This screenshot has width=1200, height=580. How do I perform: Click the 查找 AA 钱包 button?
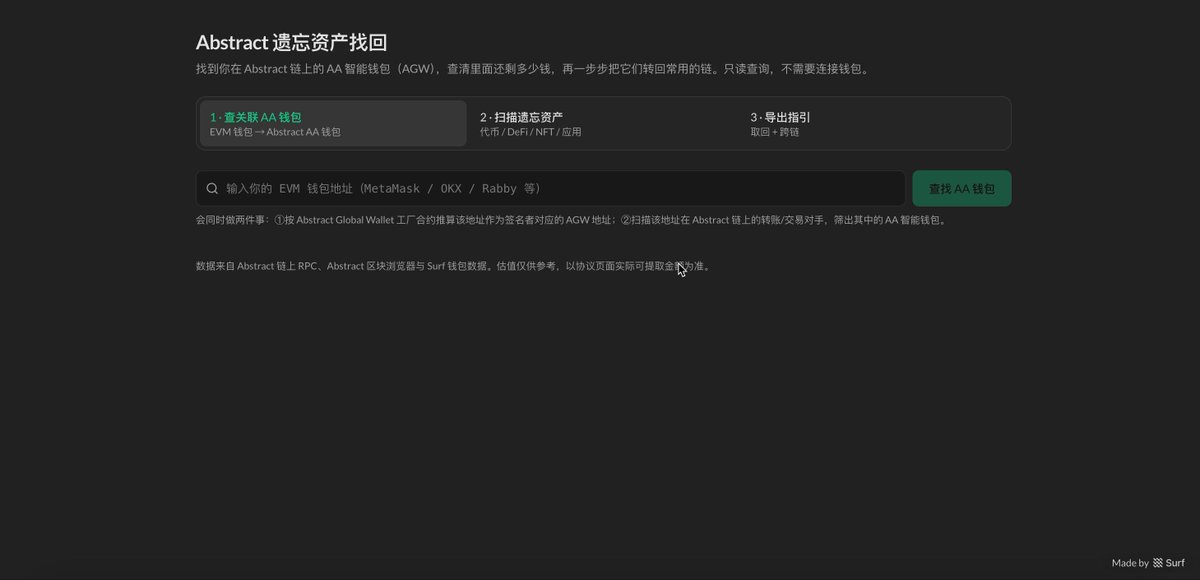(962, 188)
